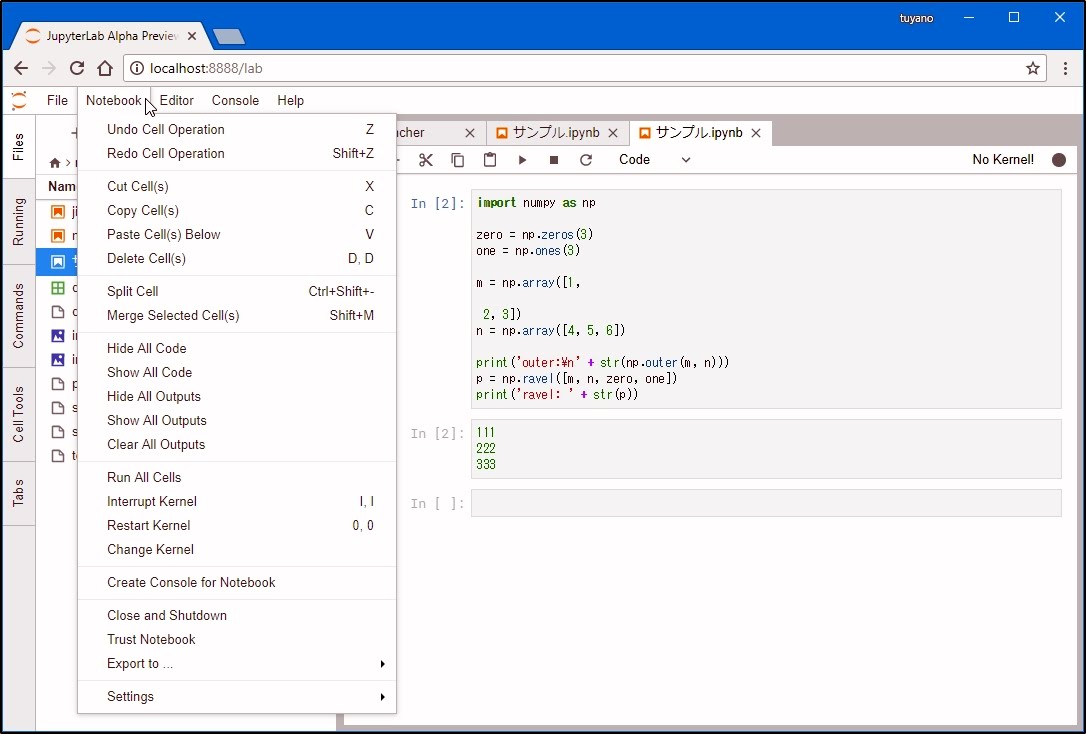Open the Running sidebar tab
This screenshot has width=1086, height=734.
pos(19,222)
